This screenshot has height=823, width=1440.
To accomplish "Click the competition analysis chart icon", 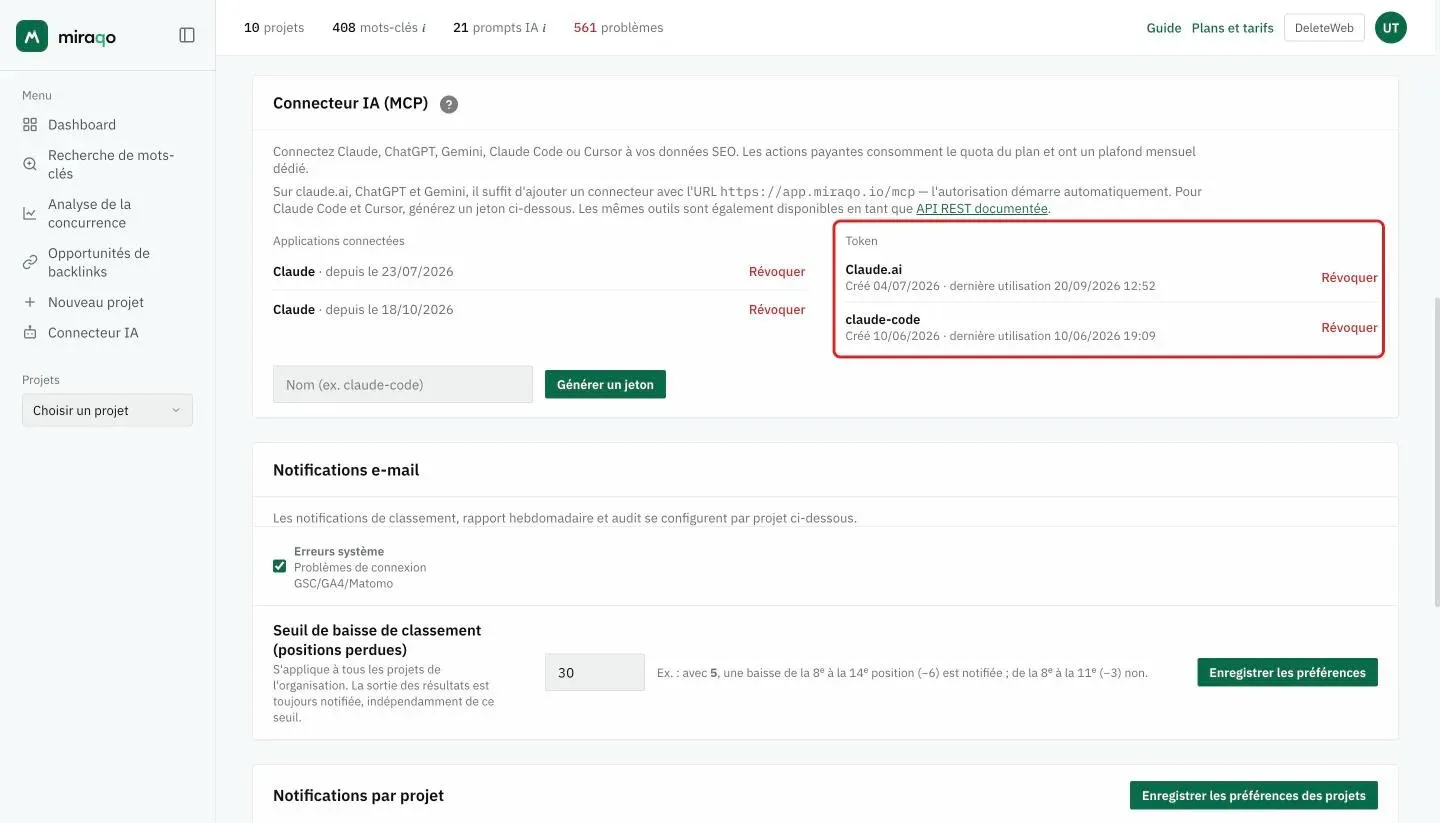I will [30, 213].
